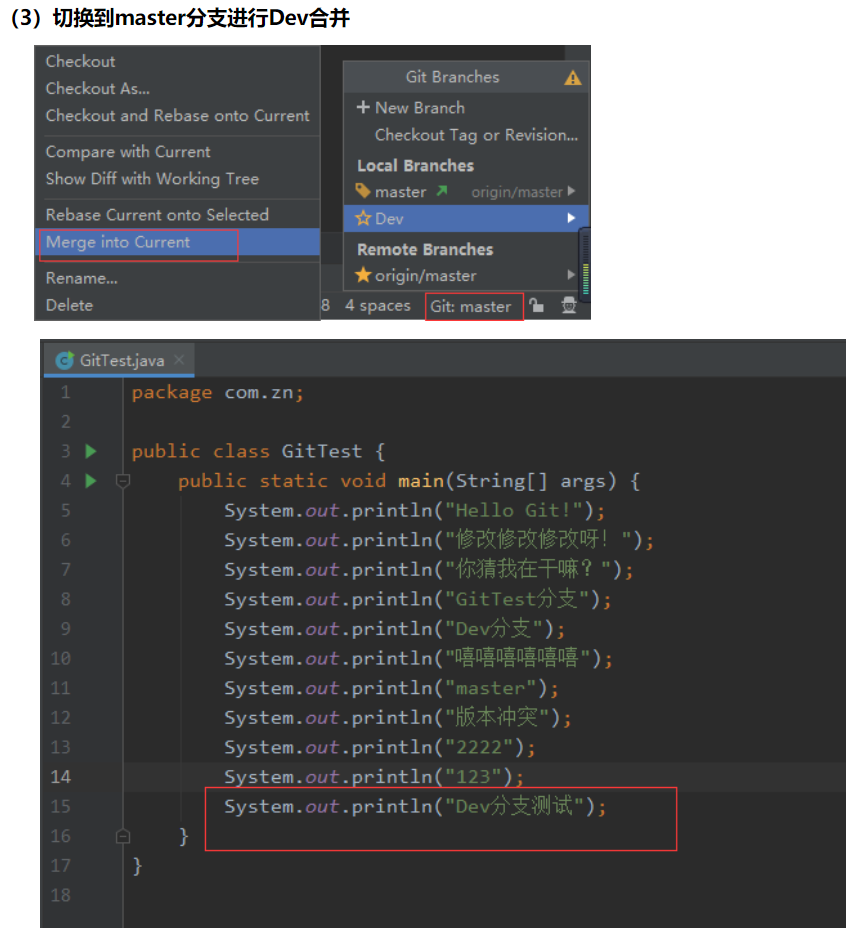Select Checkout and Rebase onto Current
Screen dimensions: 863x928
[178, 115]
